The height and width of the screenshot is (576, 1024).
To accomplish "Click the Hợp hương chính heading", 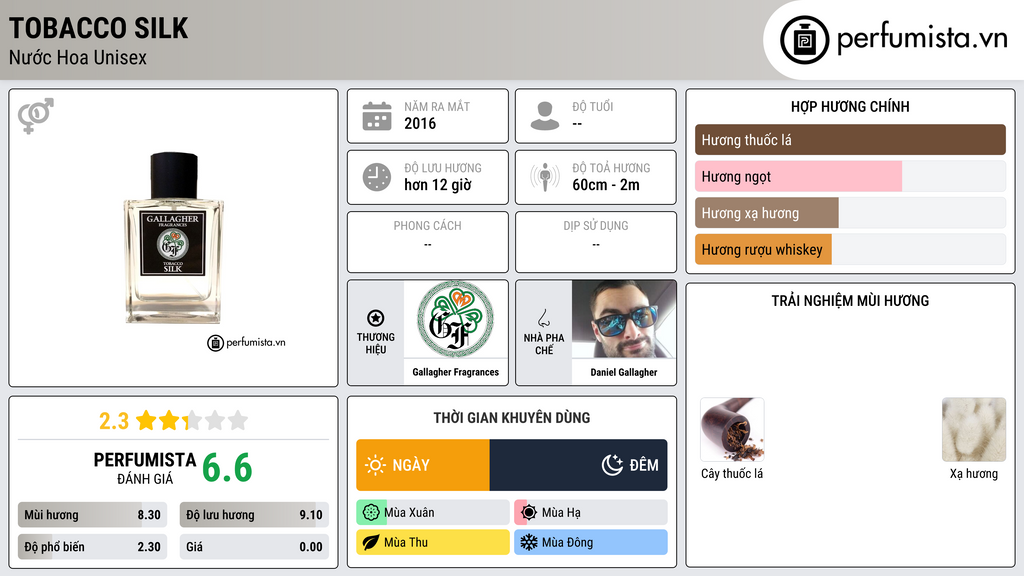I will 850,106.
